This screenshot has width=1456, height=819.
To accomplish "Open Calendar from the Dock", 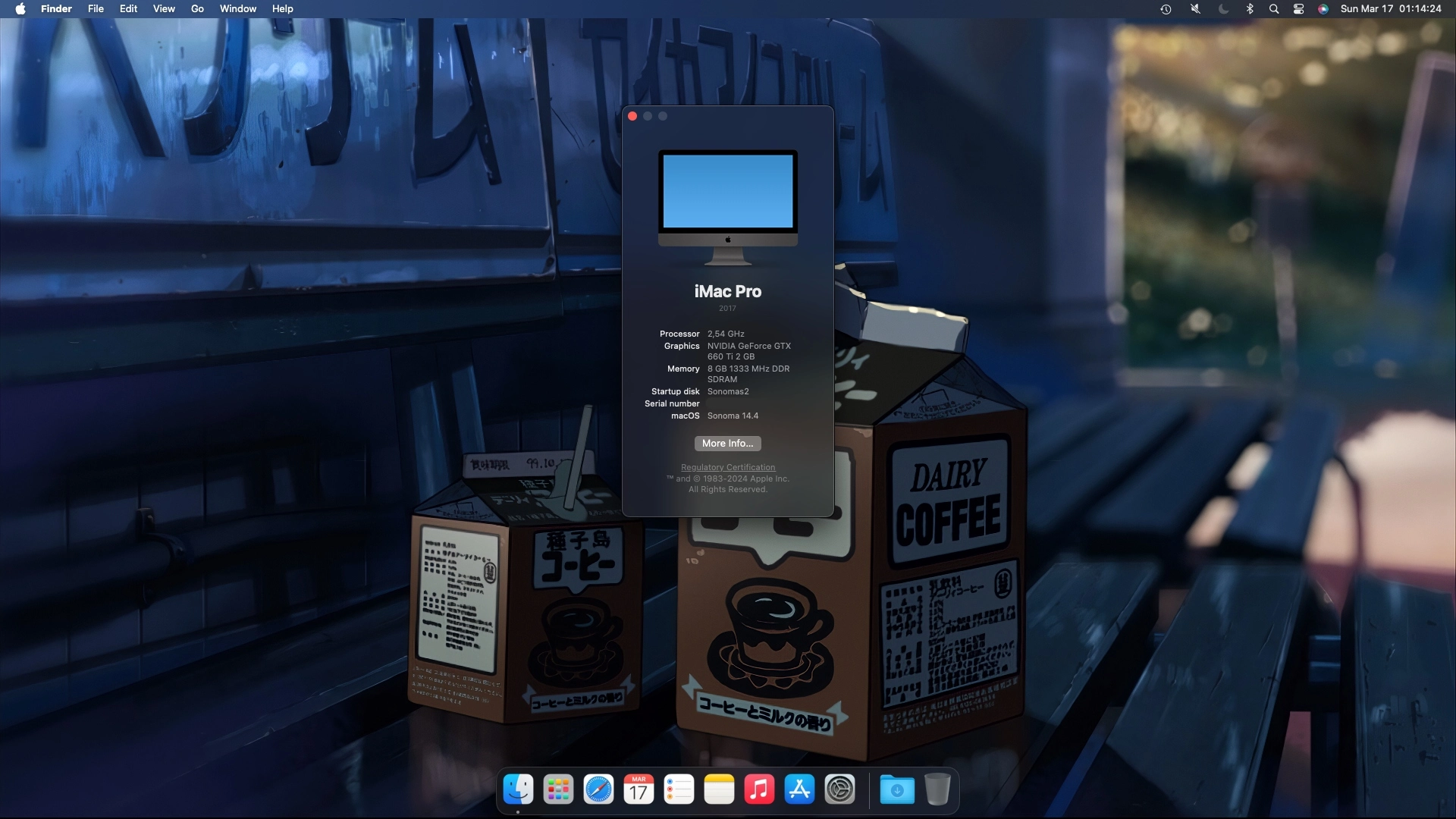I will (x=639, y=789).
